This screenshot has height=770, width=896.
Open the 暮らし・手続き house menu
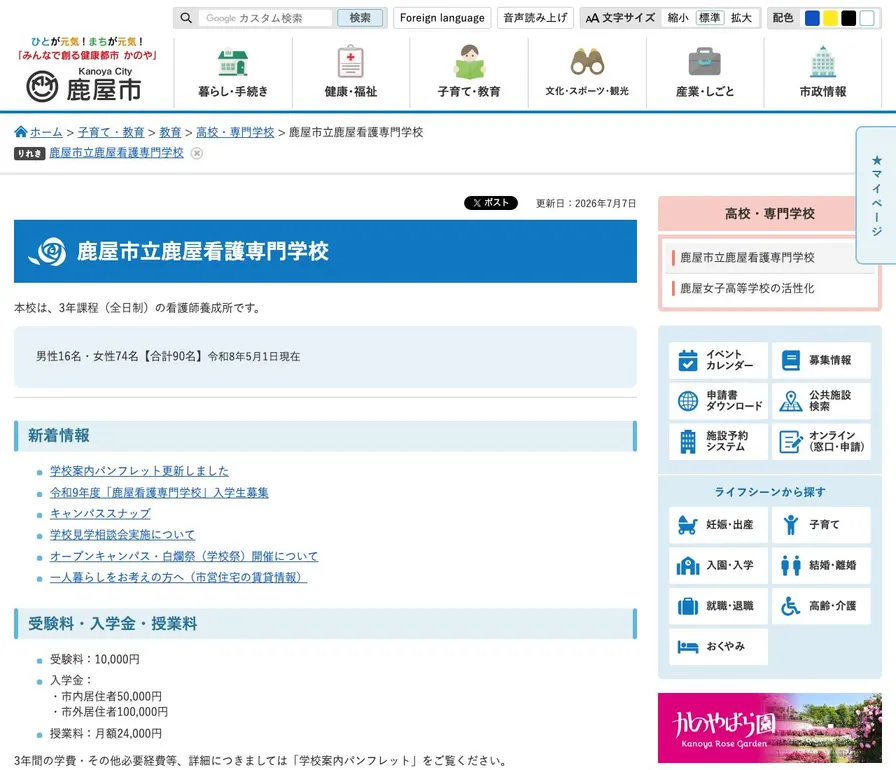[233, 73]
